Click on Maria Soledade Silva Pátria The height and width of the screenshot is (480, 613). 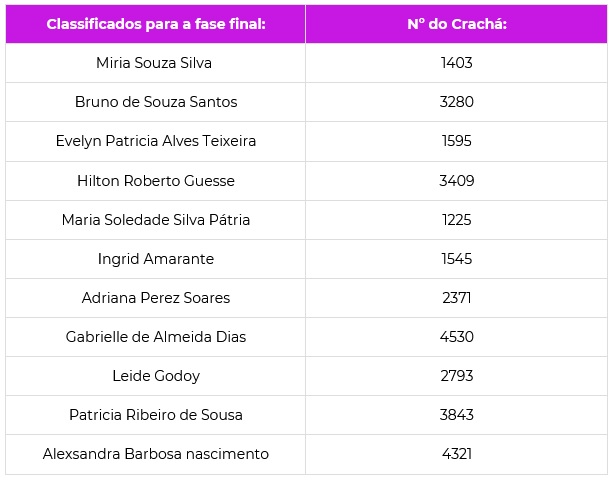point(156,220)
